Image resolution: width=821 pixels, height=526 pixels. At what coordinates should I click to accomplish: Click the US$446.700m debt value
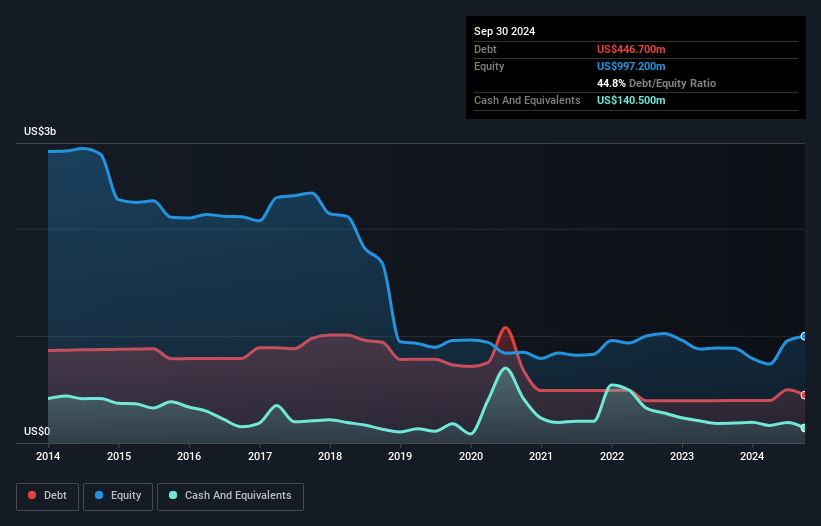(631, 49)
